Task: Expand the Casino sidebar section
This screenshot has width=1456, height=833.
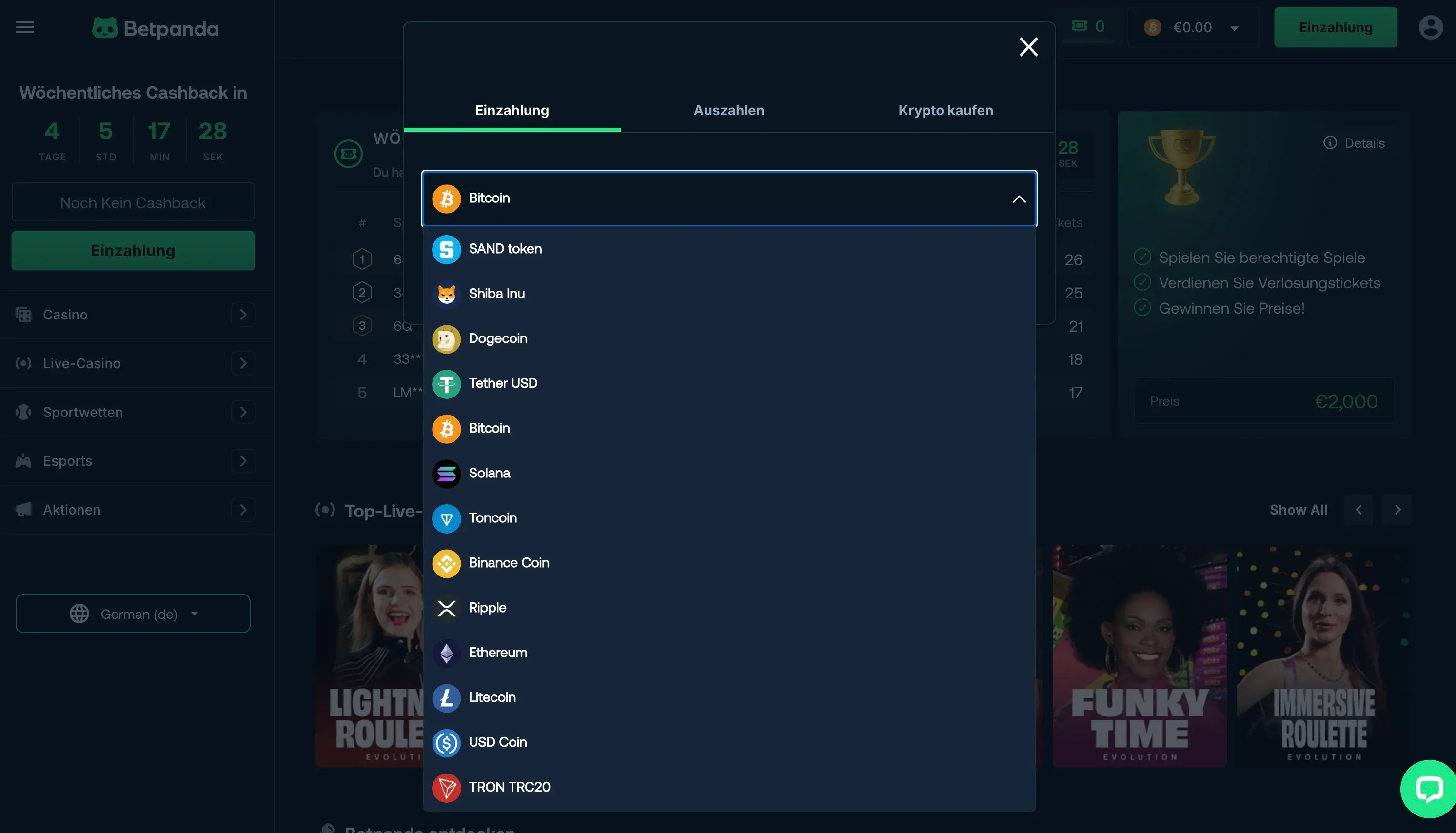Action: pos(243,315)
